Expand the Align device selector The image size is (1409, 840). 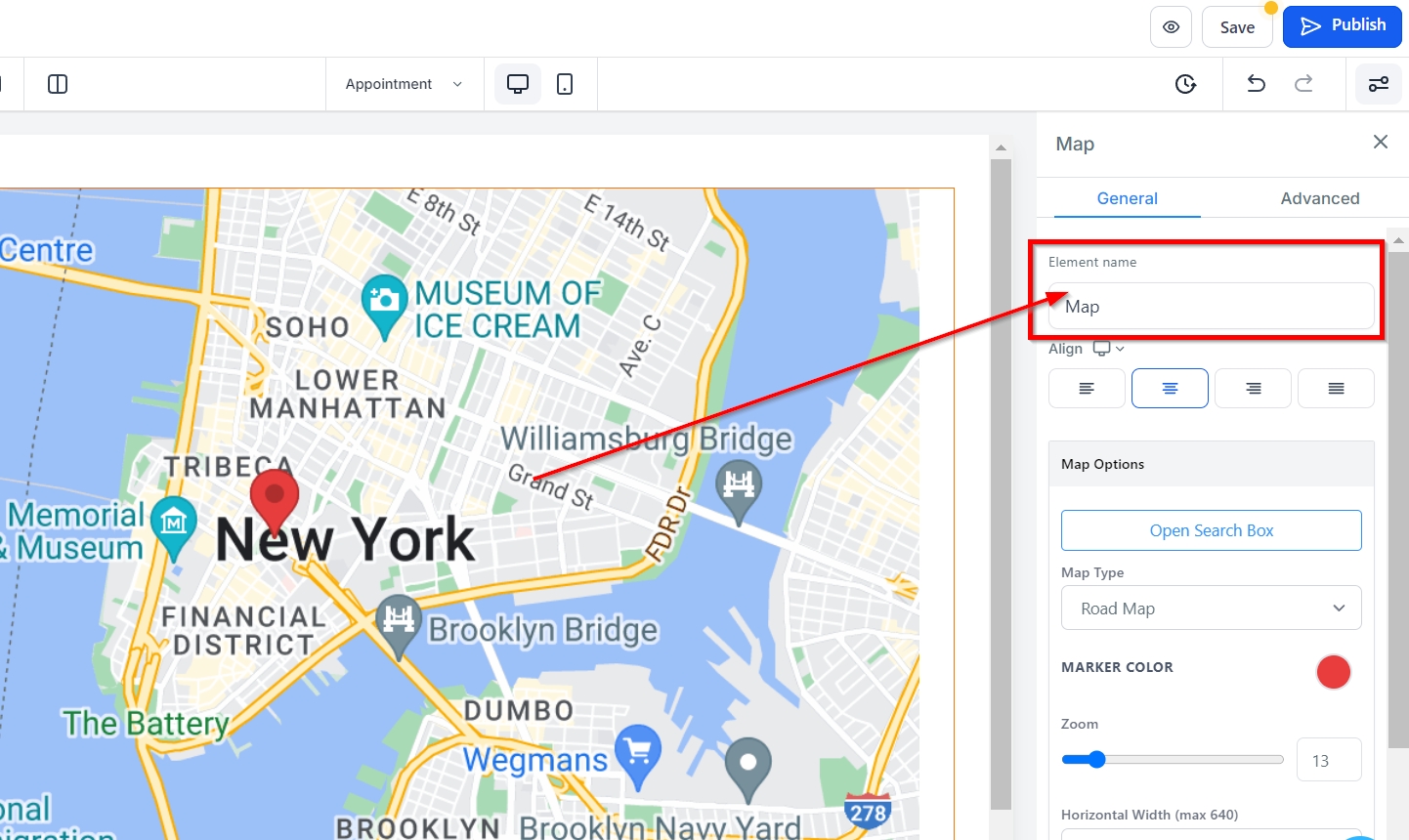pos(1108,349)
